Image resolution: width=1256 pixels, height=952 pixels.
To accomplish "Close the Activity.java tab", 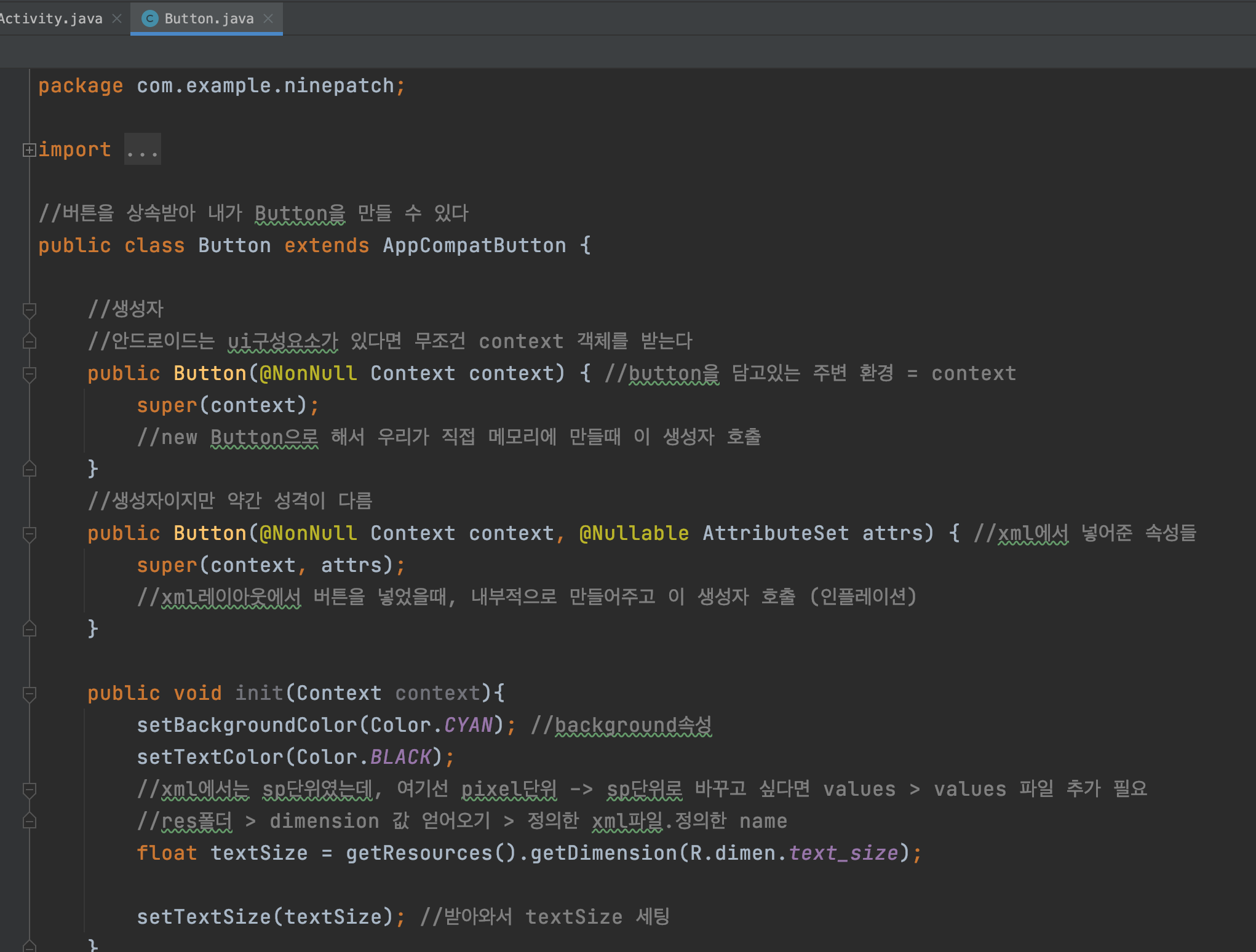I will [x=117, y=18].
